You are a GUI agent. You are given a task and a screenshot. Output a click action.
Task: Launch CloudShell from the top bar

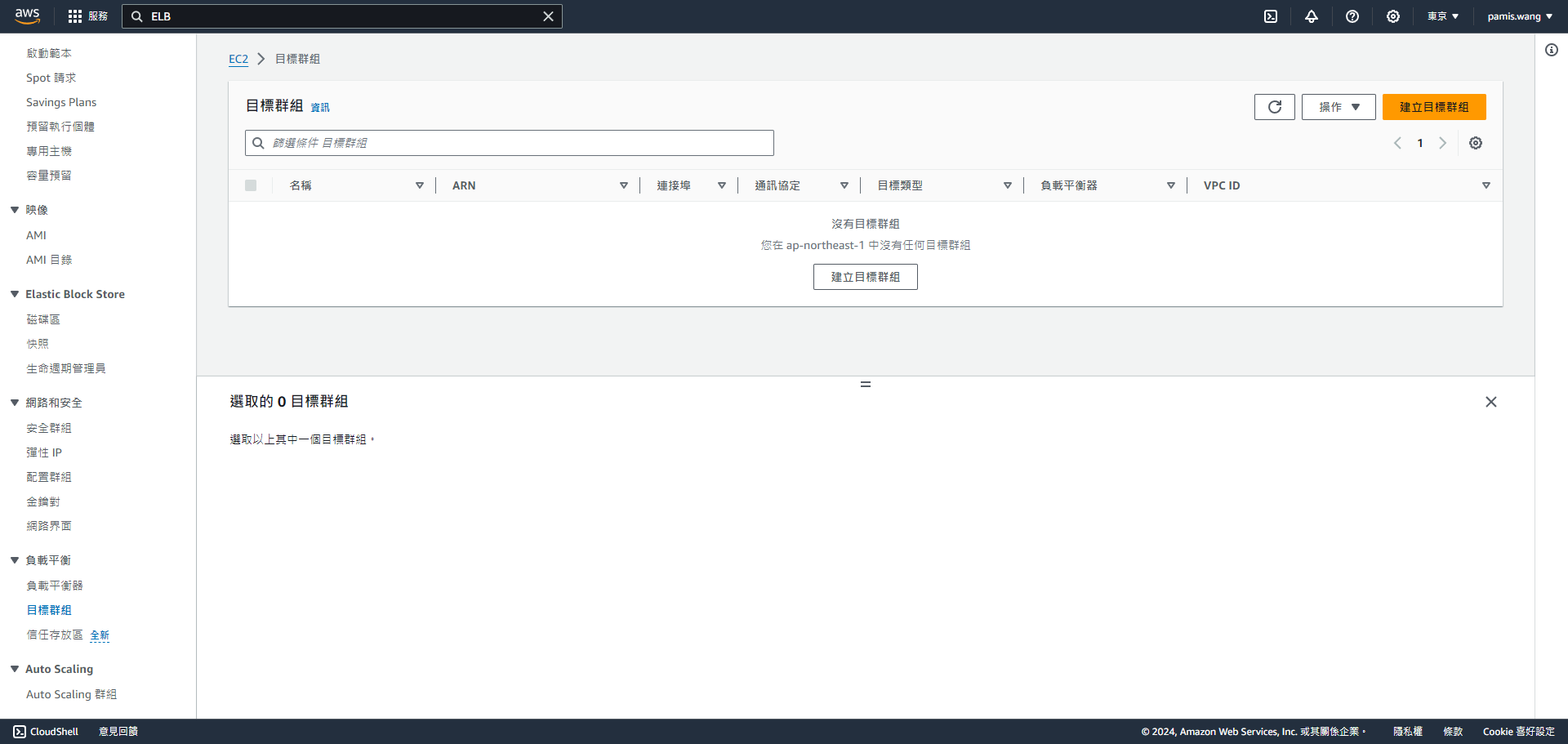(1271, 16)
